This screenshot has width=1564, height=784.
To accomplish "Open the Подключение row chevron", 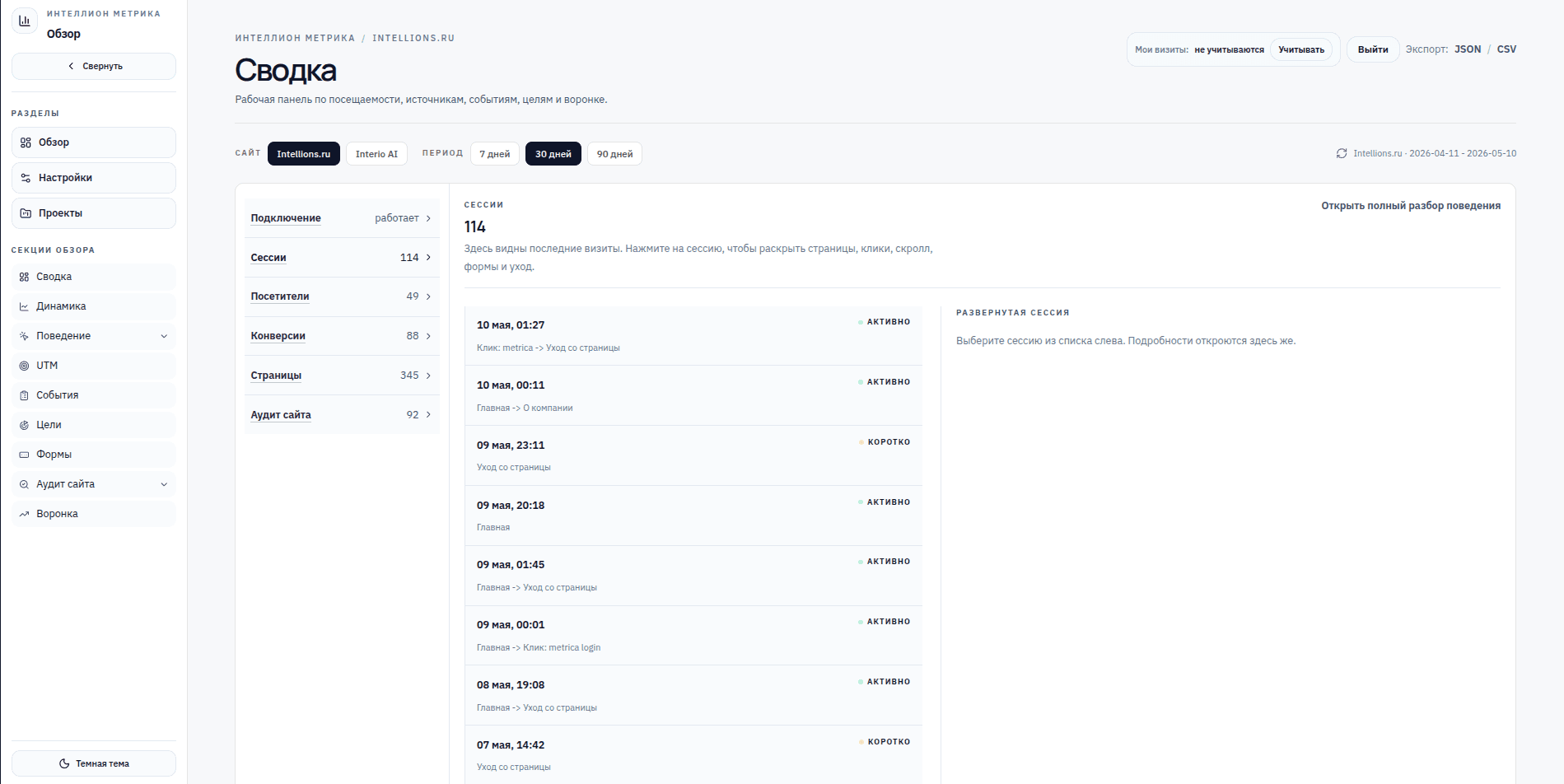I will click(x=428, y=218).
